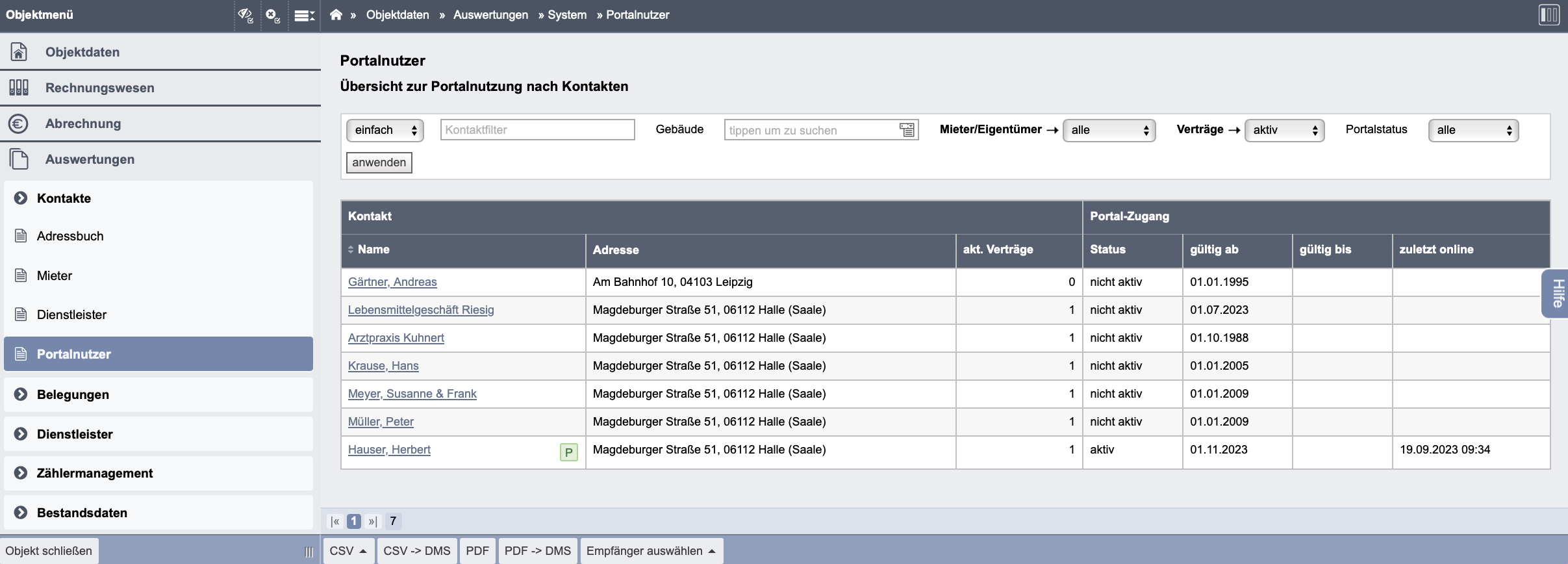Click the column layout icon at top right
The image size is (1568, 564).
(x=1549, y=15)
